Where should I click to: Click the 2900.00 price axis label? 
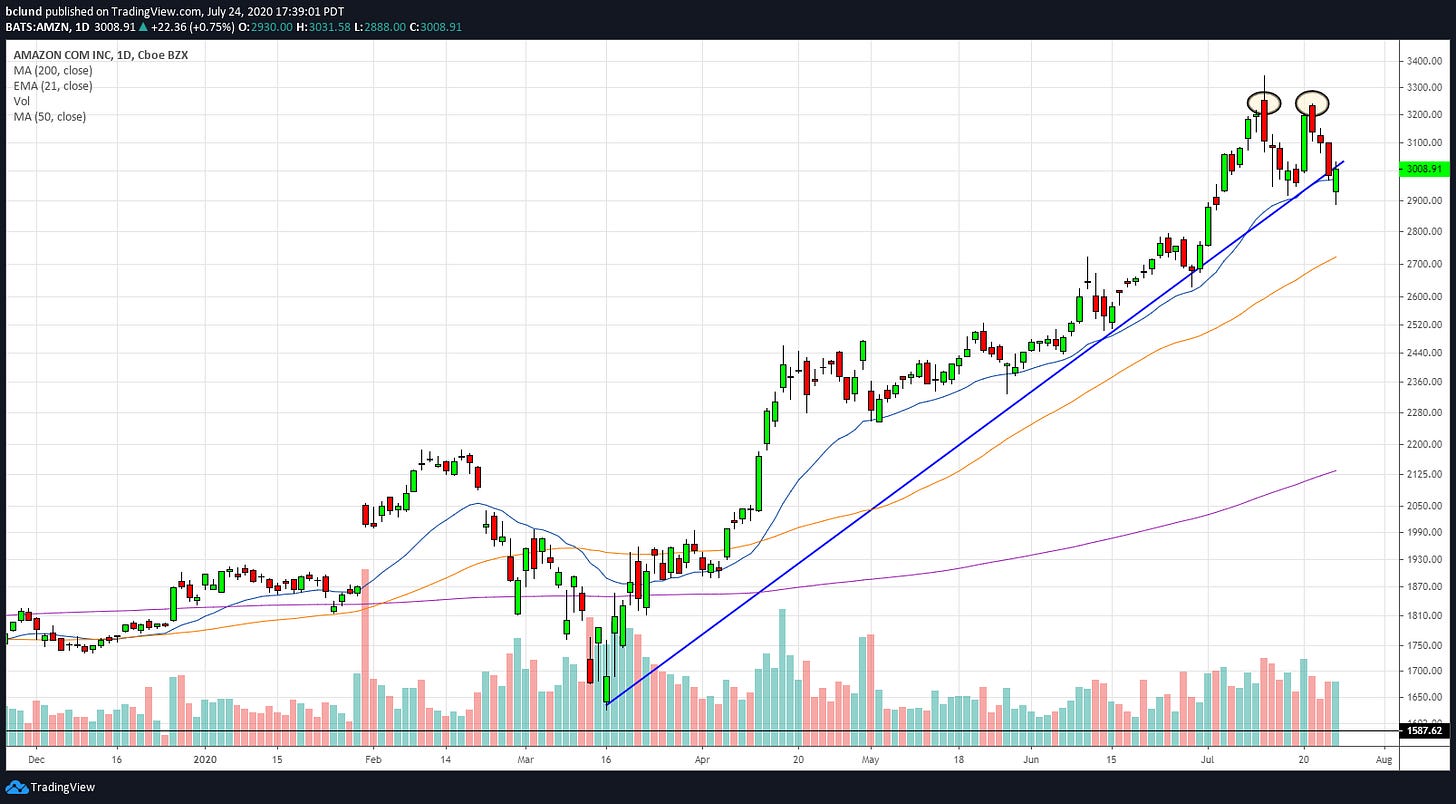coord(1424,201)
